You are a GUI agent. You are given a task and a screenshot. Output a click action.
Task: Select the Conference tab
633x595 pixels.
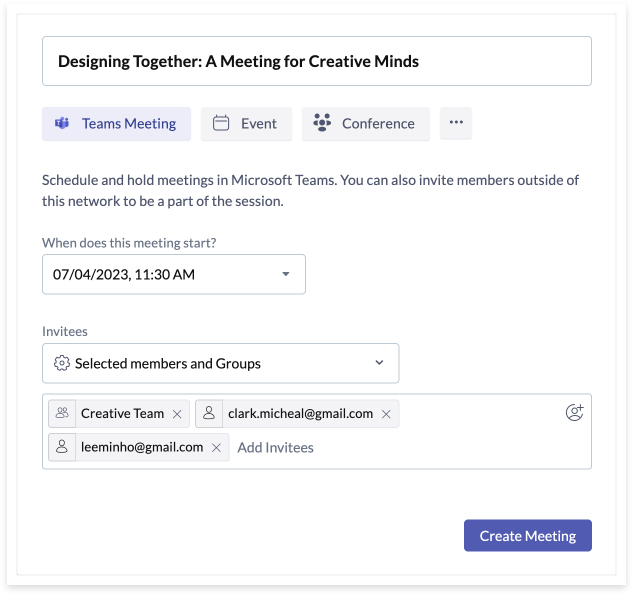(x=366, y=124)
